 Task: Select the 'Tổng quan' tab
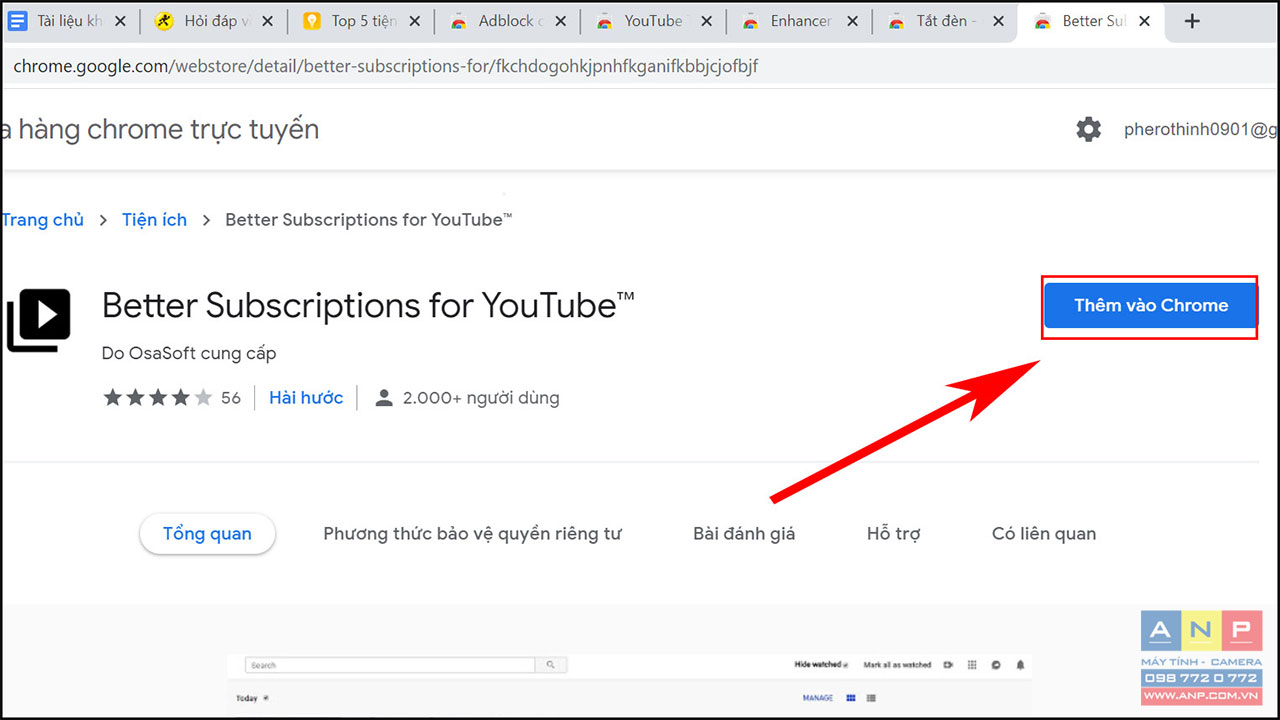tap(207, 534)
